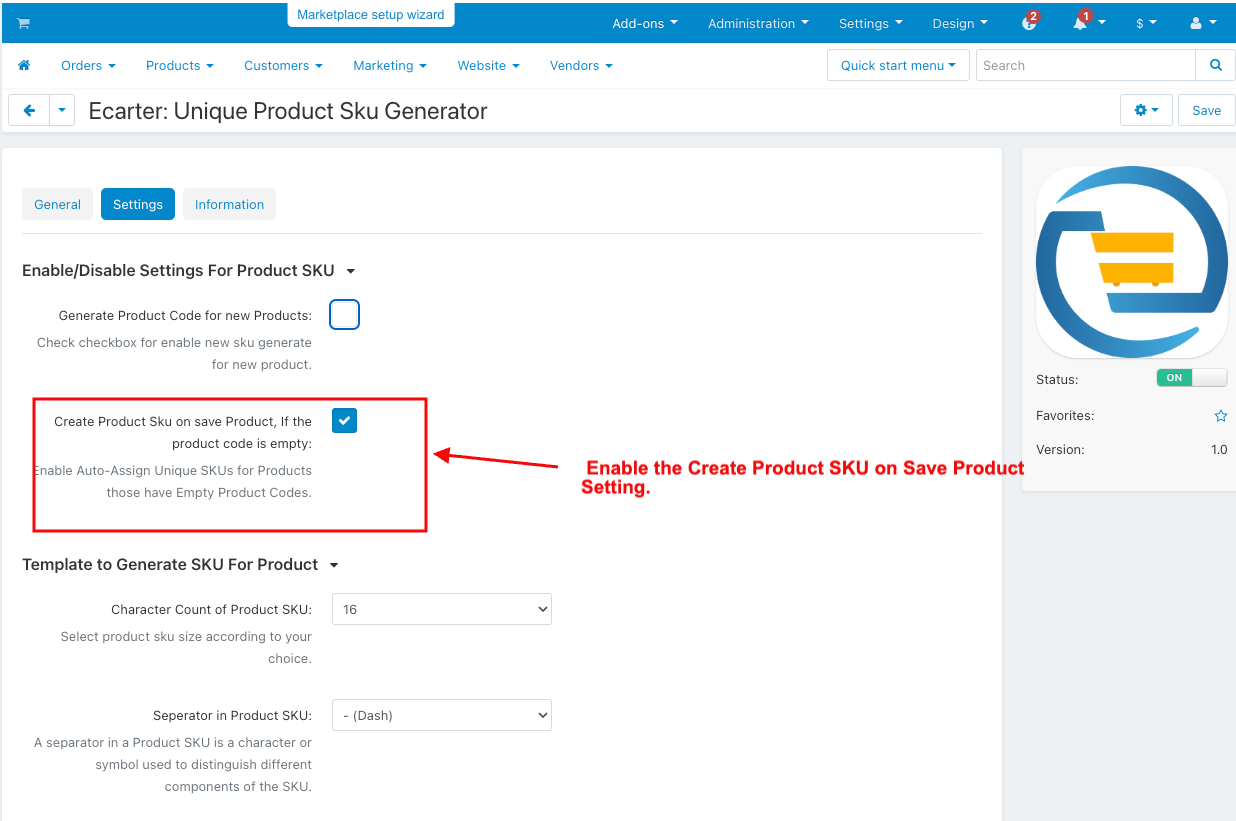Click the shopping cart icon in top bar
The height and width of the screenshot is (821, 1236).
tap(23, 23)
